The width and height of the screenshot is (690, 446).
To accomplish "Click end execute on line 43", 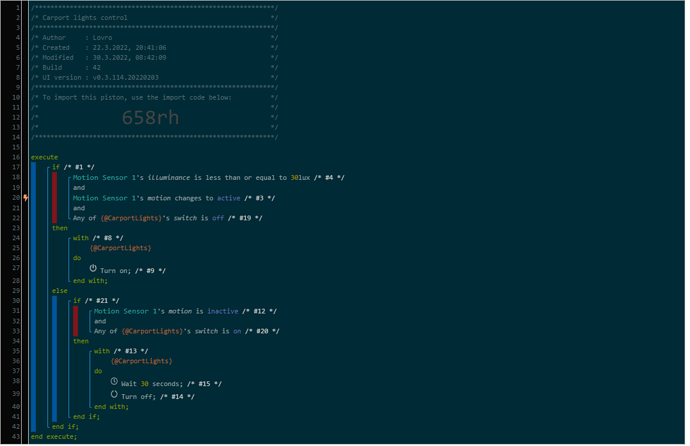I will pos(54,437).
